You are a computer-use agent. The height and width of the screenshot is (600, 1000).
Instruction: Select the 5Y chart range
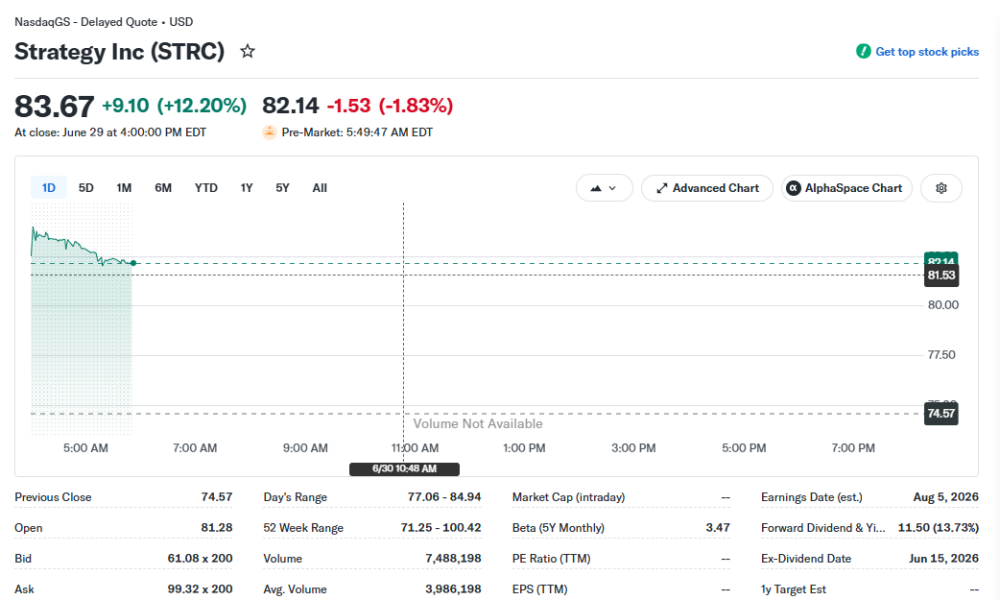point(283,188)
